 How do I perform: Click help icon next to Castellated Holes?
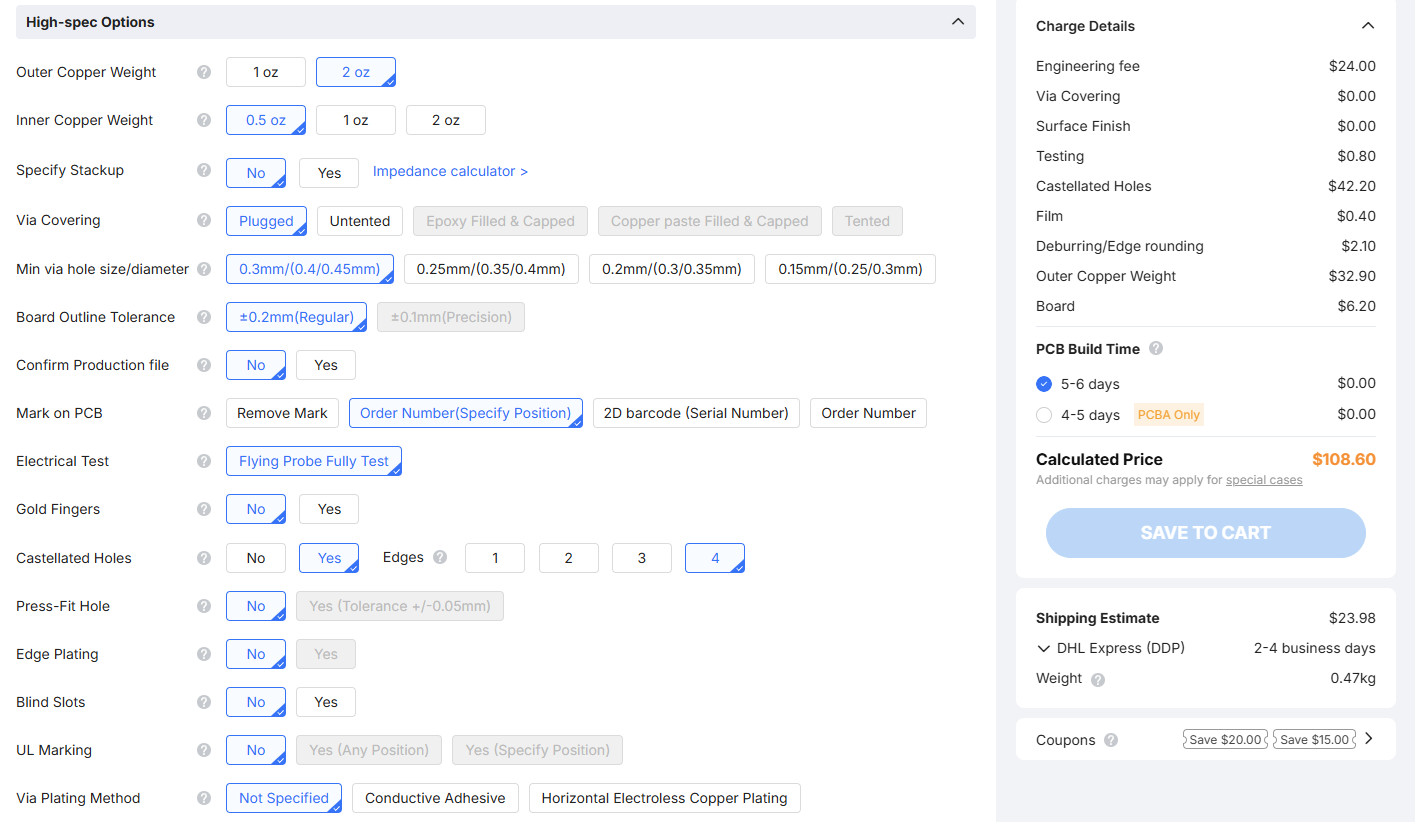click(204, 558)
